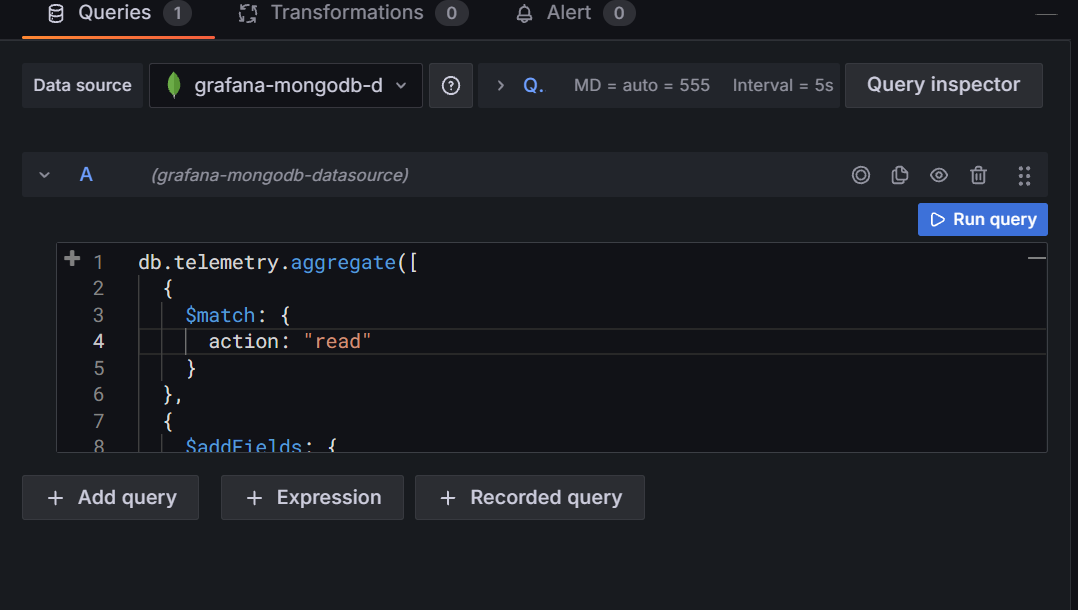Open the Query inspector
The height and width of the screenshot is (610, 1078).
click(x=943, y=85)
